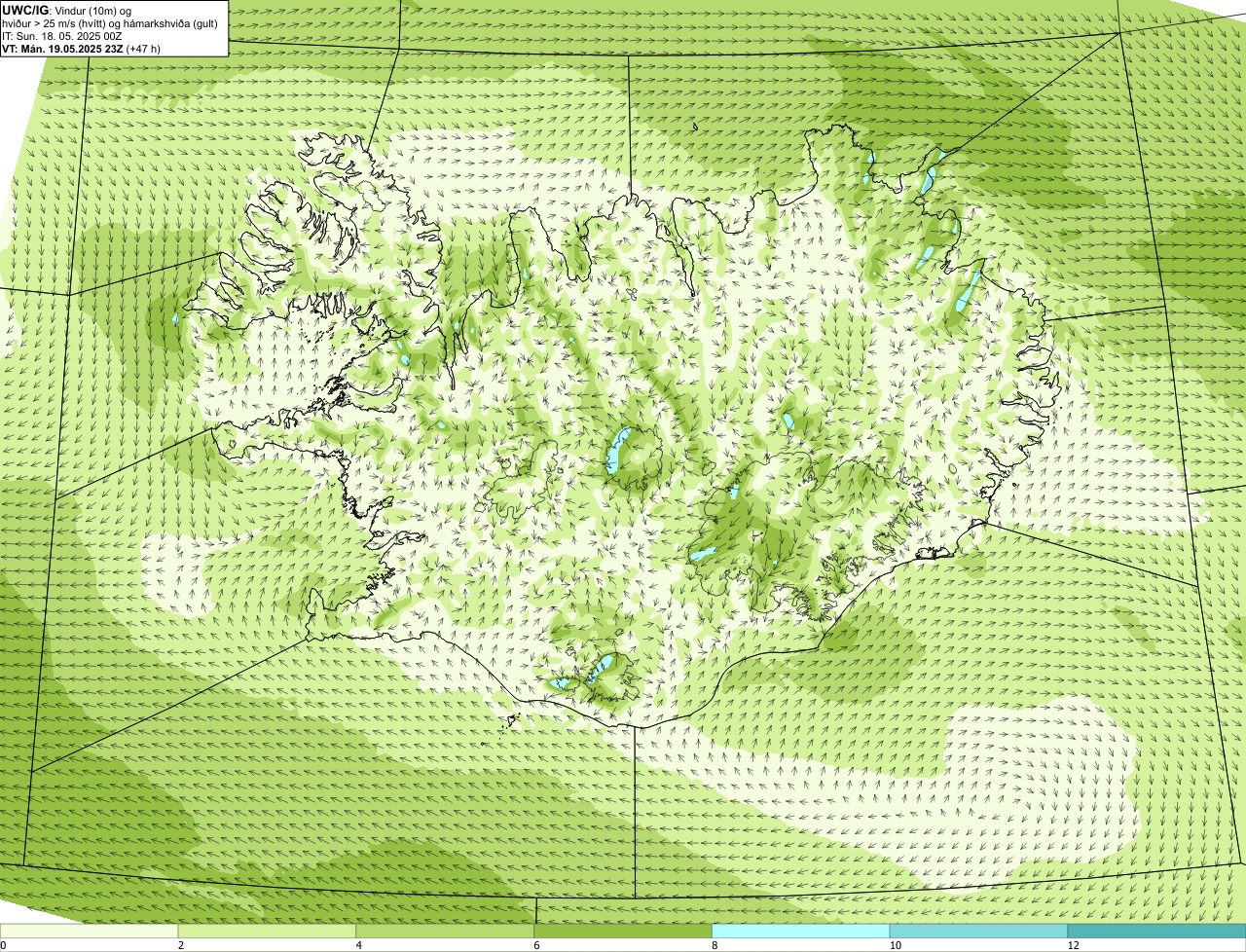Click the 'IT: Sun. 18. 05. 2025 00Z' line
Viewport: 1246px width, 952px height.
[62, 36]
